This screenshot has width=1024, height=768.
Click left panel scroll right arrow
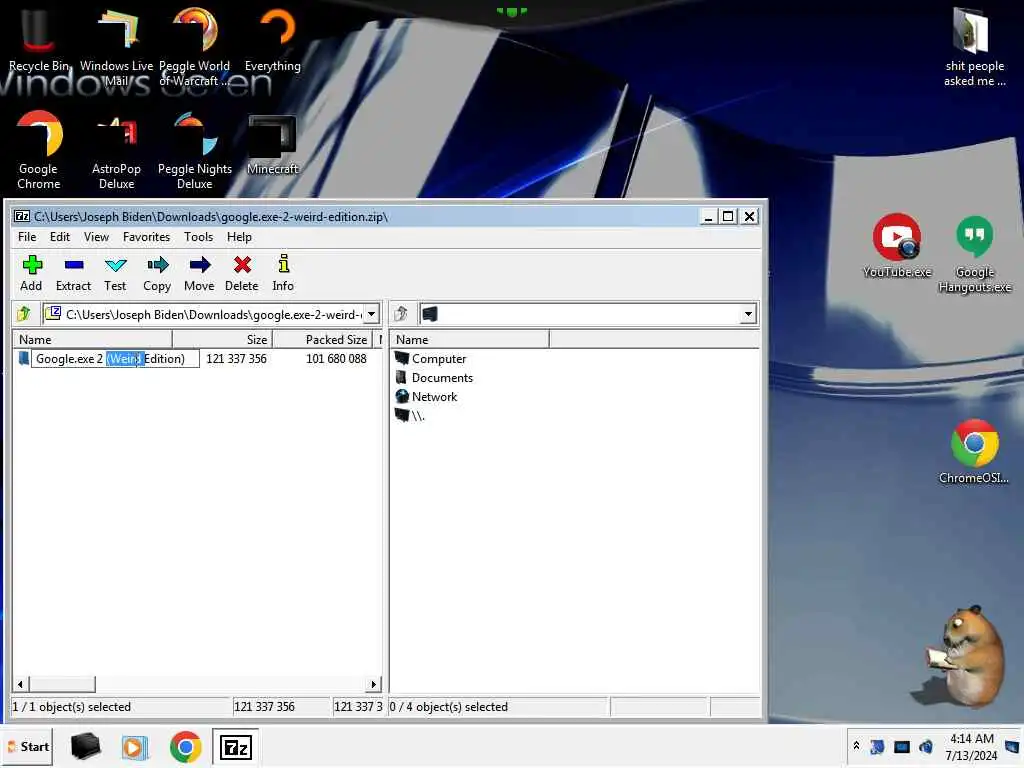374,684
